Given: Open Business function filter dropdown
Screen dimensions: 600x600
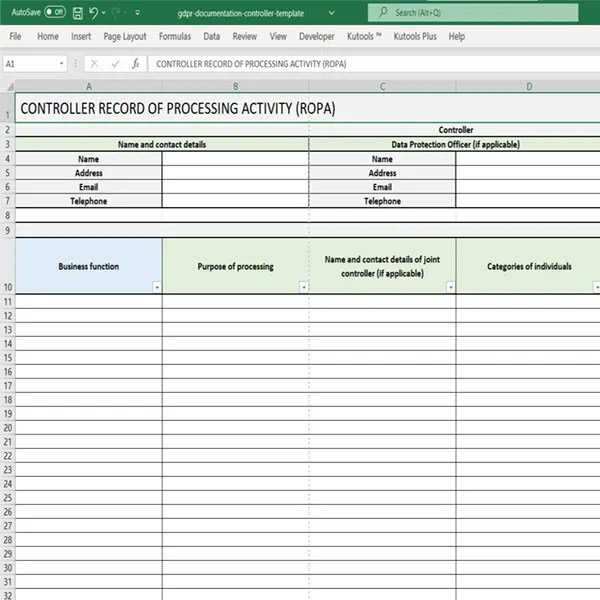Looking at the screenshot, I should (157, 287).
